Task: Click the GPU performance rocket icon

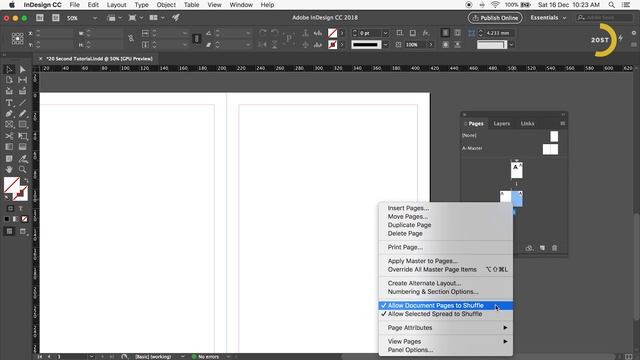Action: click(x=176, y=18)
